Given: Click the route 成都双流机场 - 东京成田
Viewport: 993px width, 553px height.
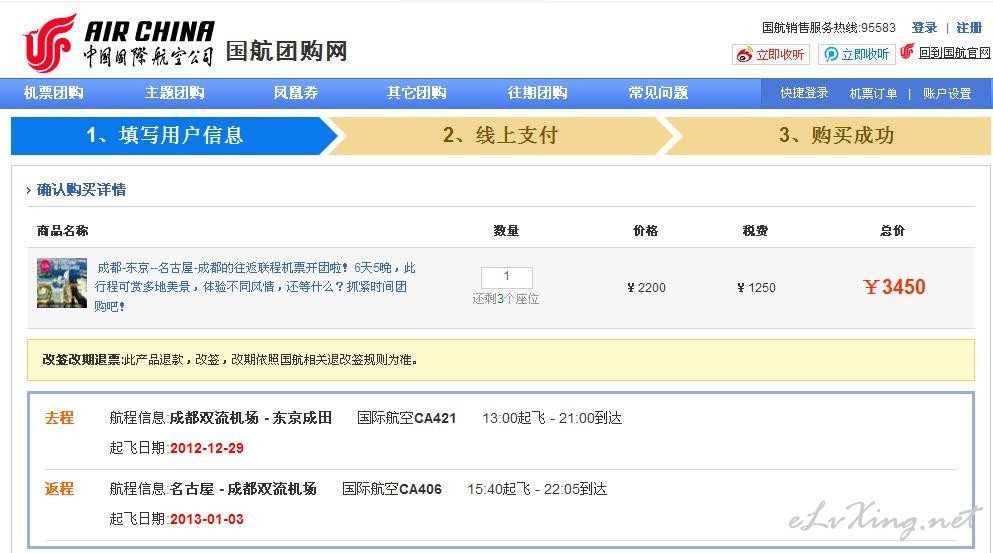Looking at the screenshot, I should (251, 418).
